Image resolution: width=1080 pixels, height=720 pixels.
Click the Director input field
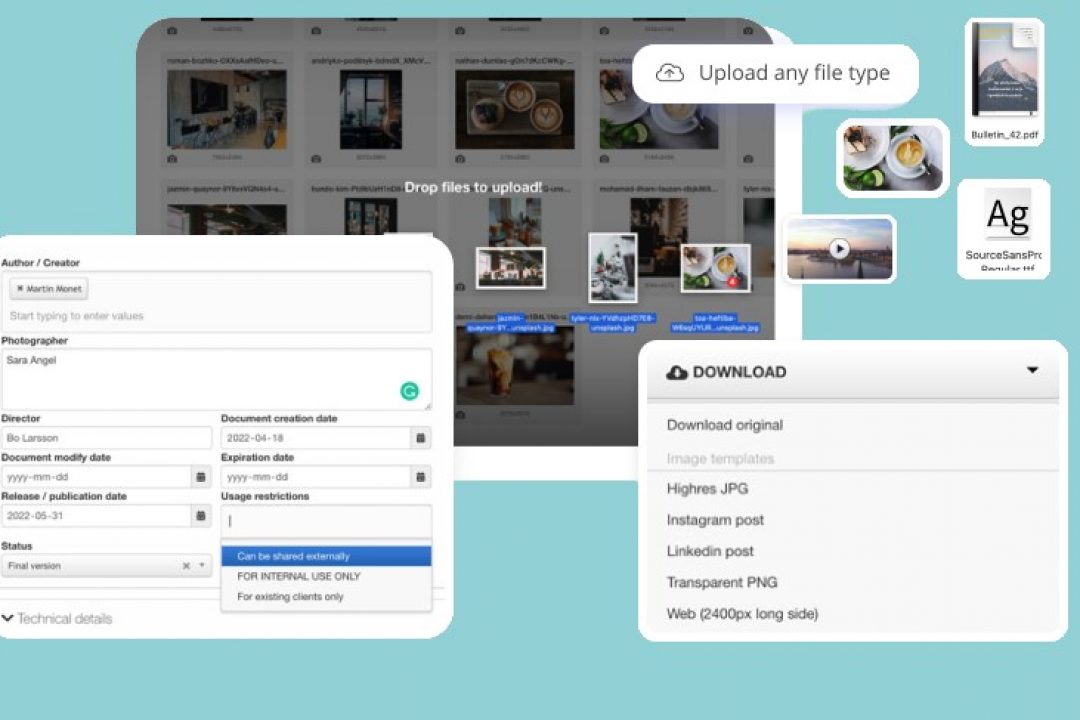pos(106,438)
